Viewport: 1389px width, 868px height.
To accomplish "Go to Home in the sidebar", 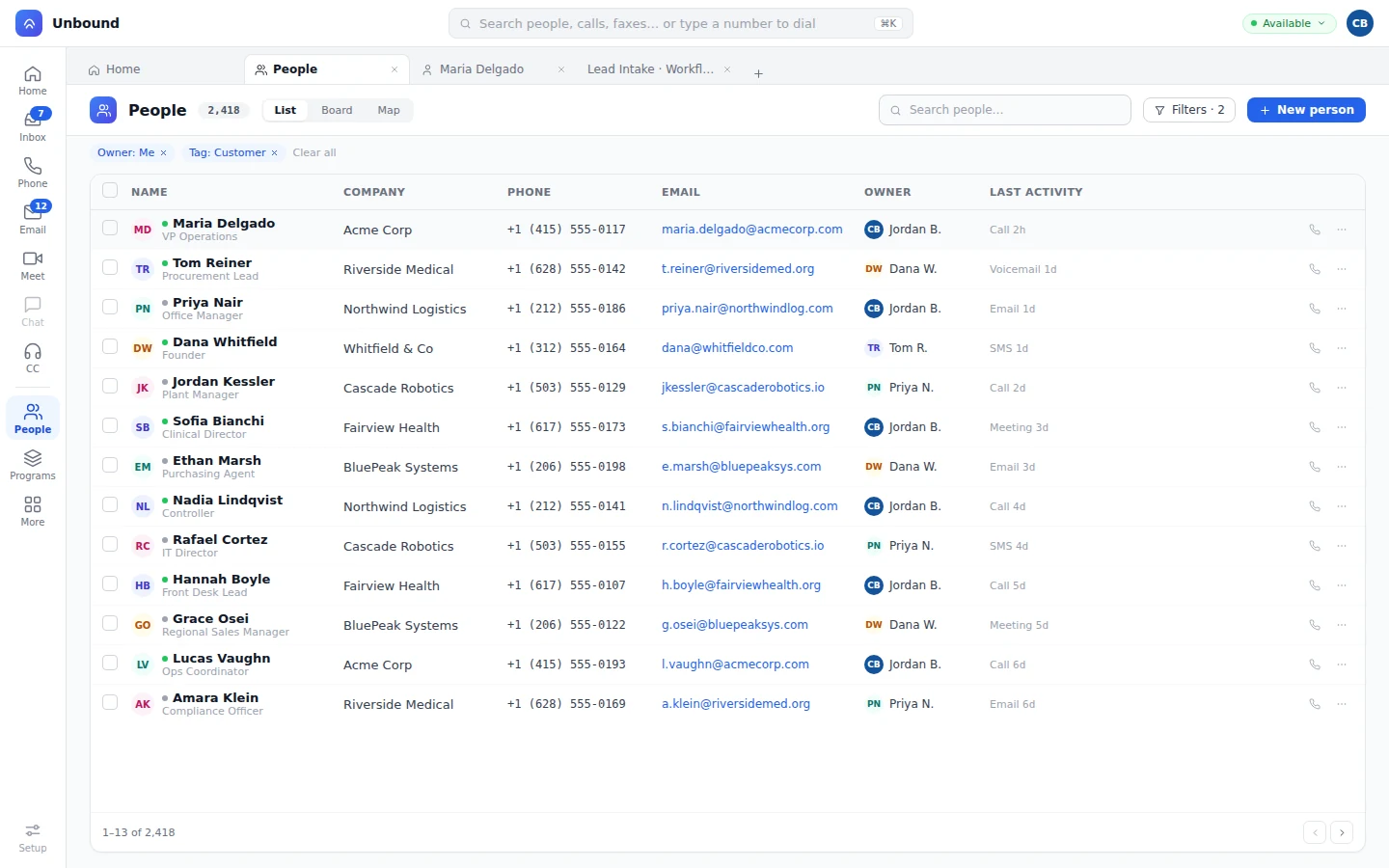I will click(x=33, y=79).
